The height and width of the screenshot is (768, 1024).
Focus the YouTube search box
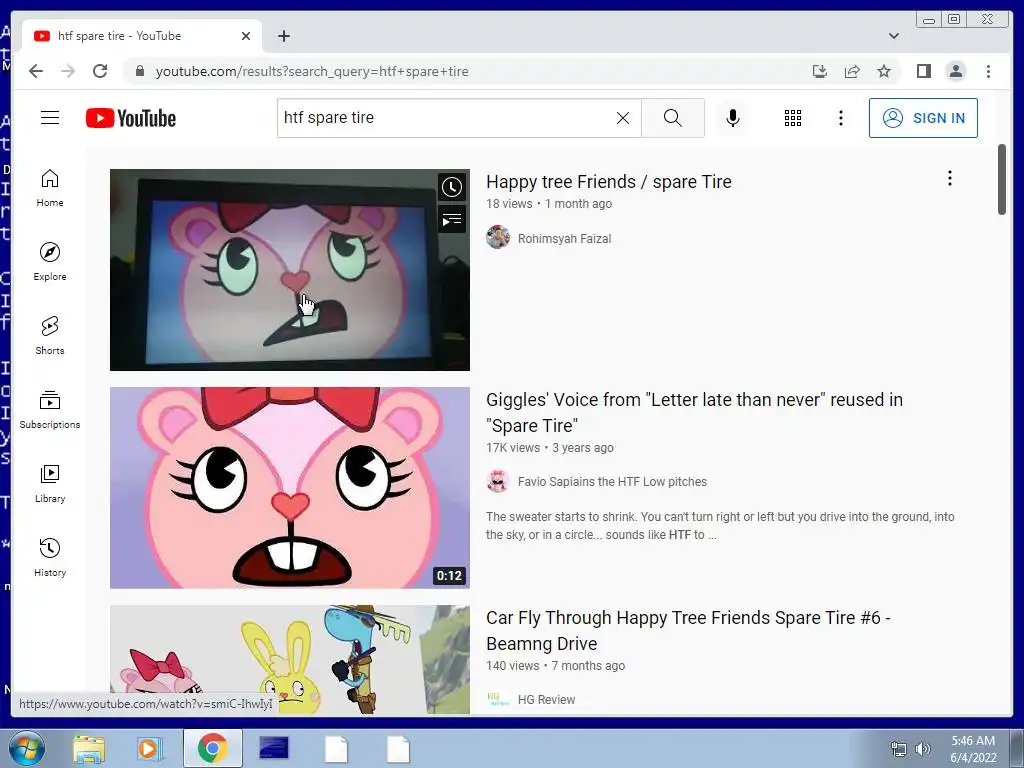[444, 118]
